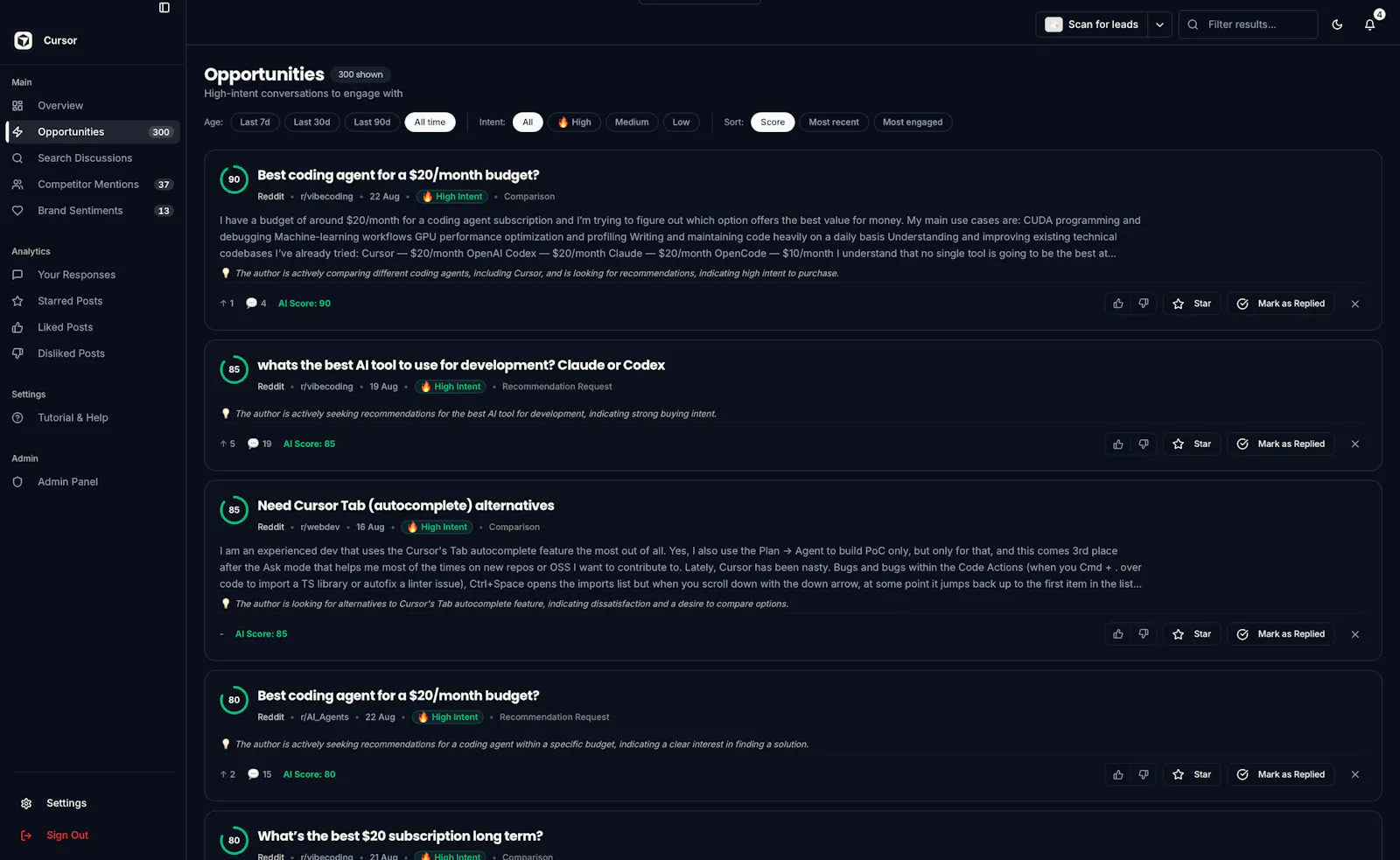Open Competitor Mentions section

[x=93, y=185]
